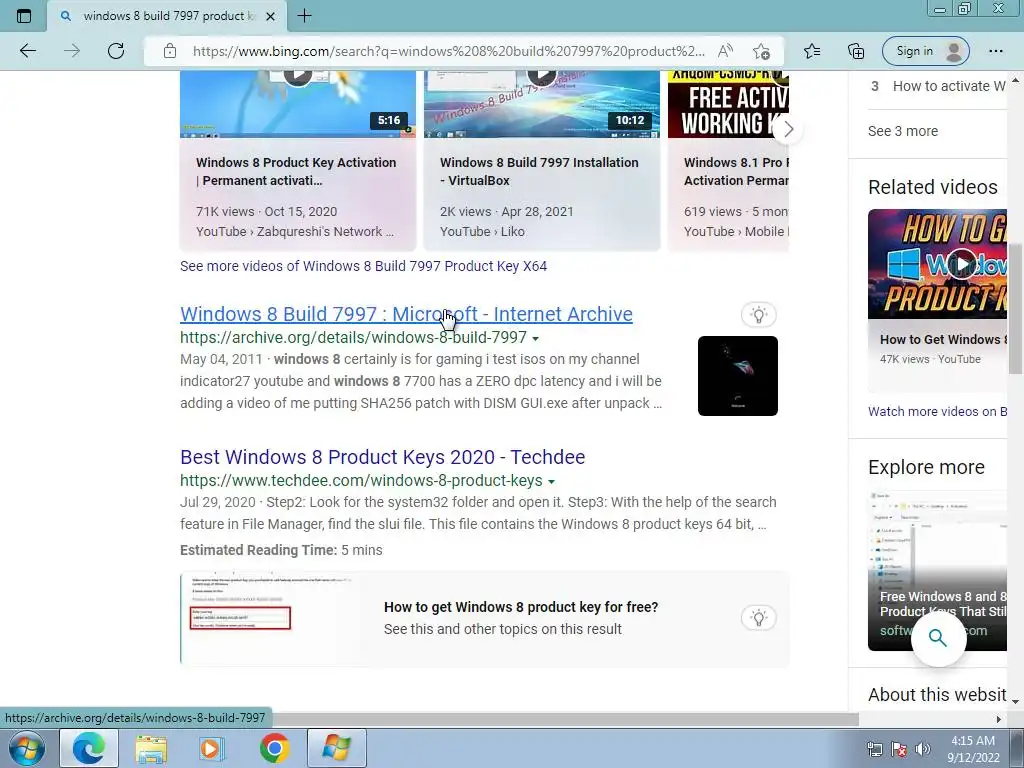1024x768 pixels.
Task: Click the address bar URL
Action: click(x=449, y=51)
